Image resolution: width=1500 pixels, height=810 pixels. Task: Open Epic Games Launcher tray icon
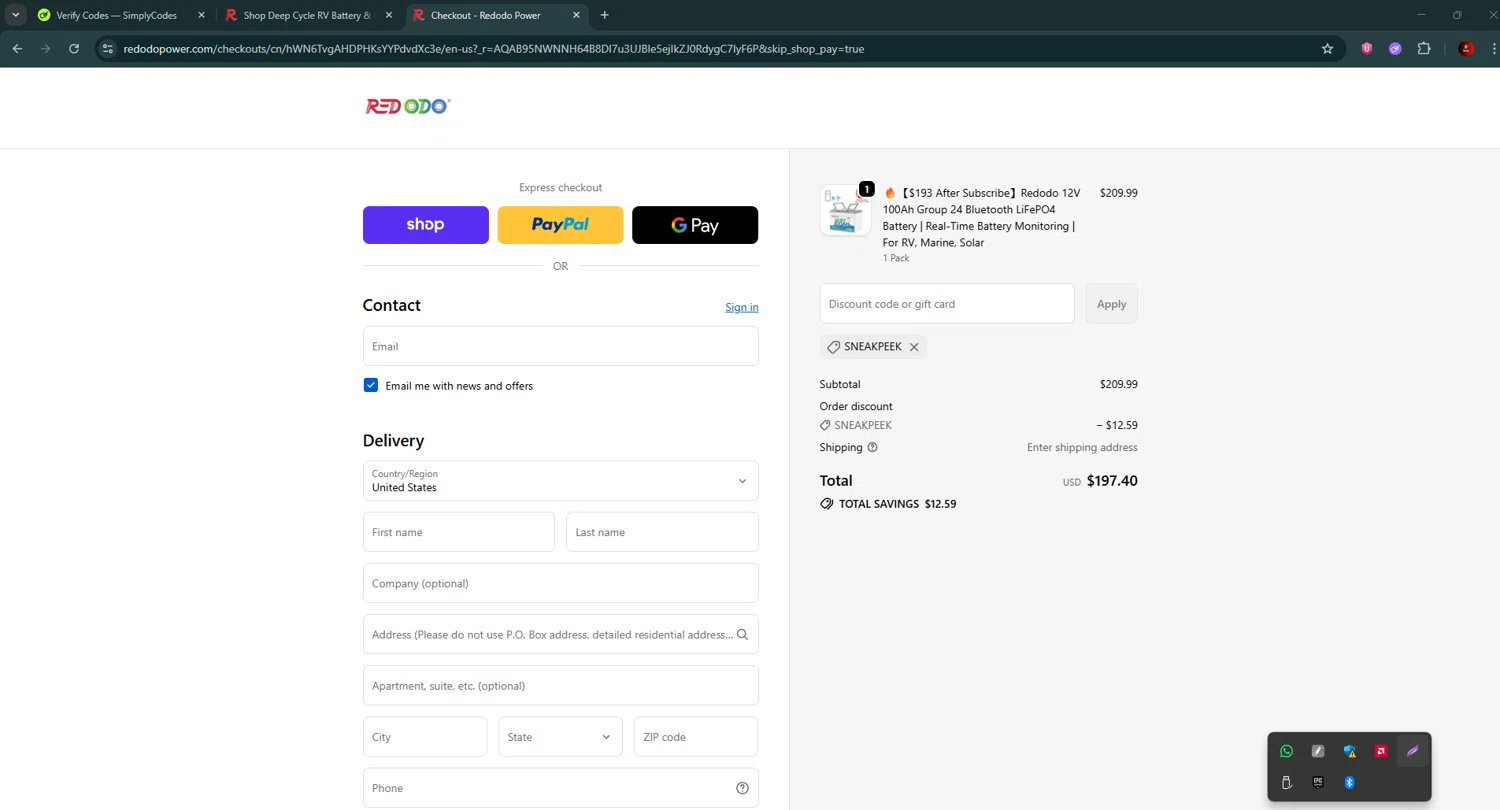1318,782
